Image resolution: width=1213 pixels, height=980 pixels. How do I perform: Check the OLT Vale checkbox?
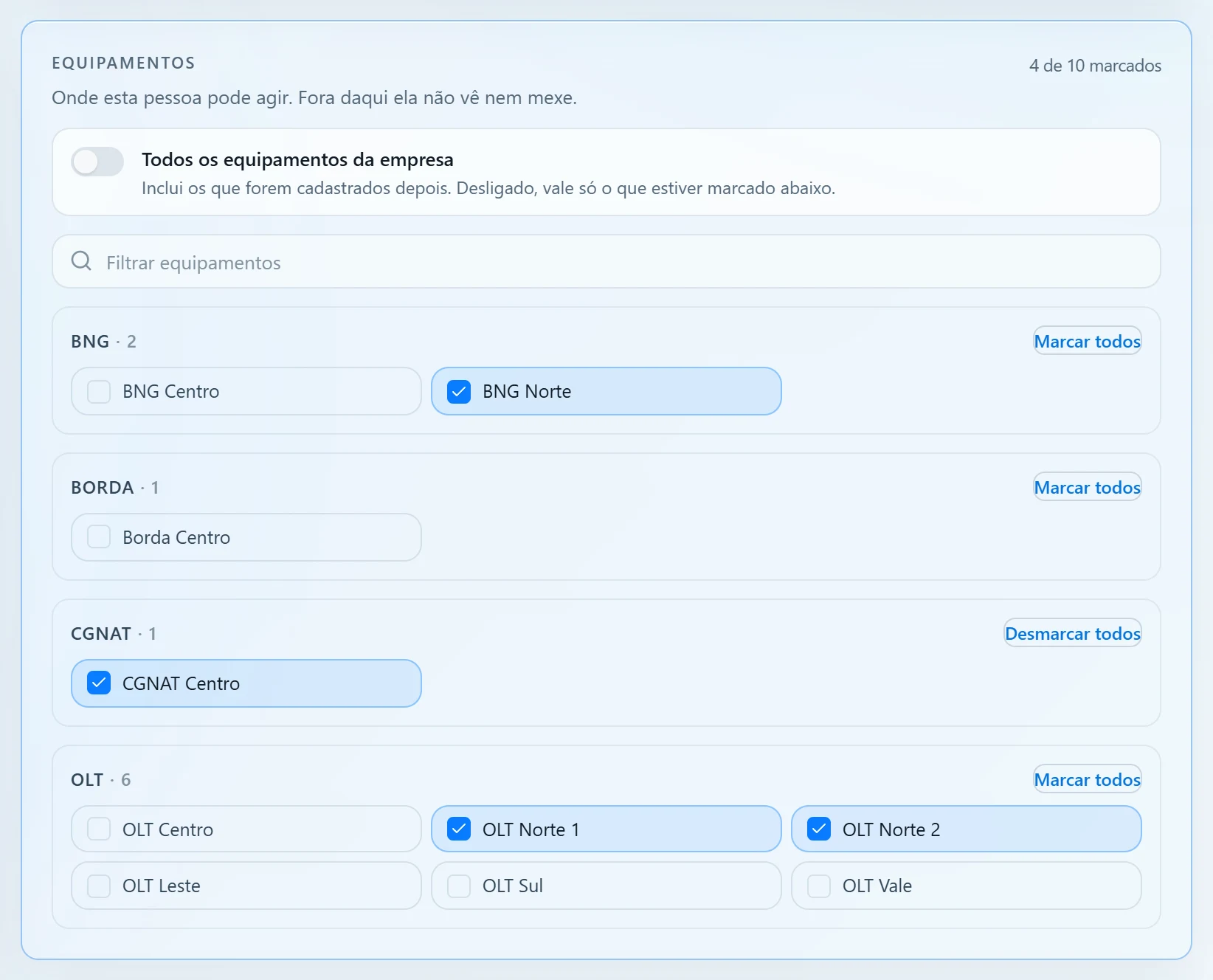pos(819,886)
